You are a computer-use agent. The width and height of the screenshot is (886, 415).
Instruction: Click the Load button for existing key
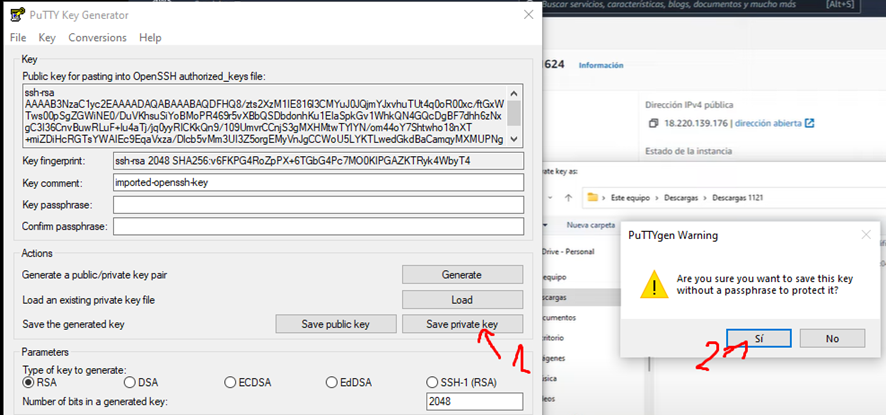point(462,300)
